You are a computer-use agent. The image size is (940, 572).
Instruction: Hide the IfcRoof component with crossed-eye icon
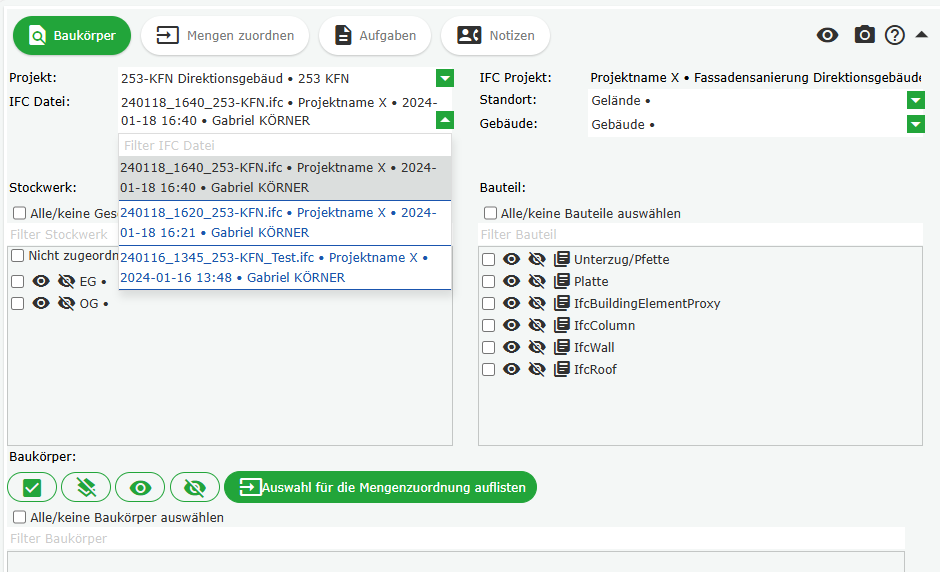pos(536,370)
